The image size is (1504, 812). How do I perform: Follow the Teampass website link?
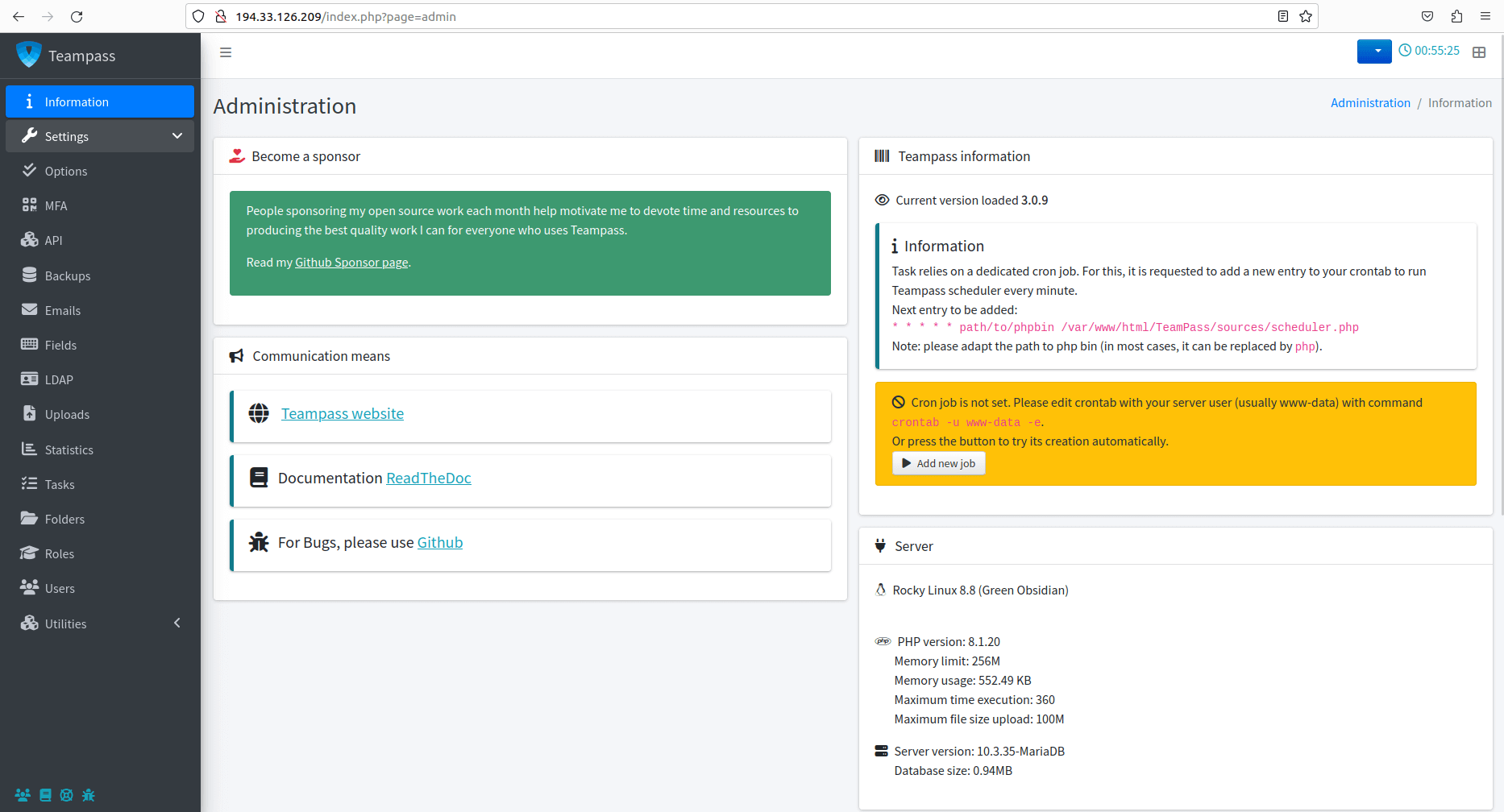[343, 414]
